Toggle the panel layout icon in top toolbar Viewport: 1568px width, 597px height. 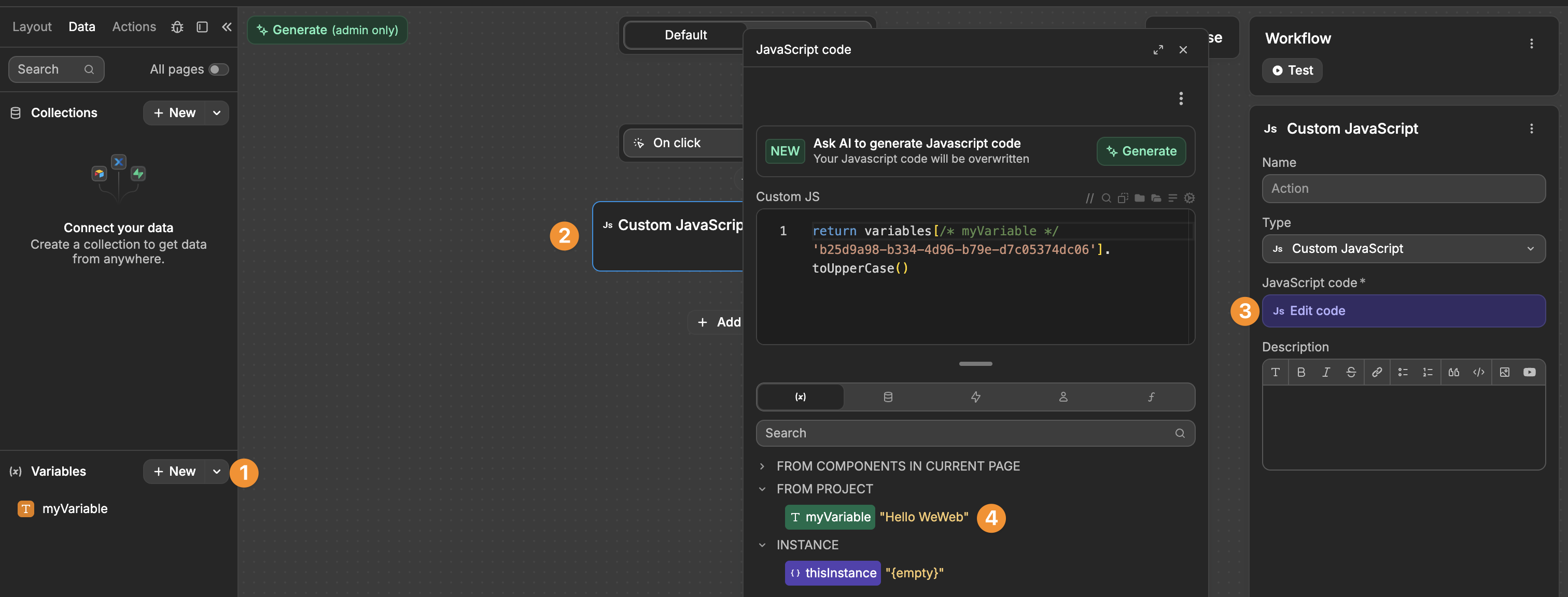point(202,27)
